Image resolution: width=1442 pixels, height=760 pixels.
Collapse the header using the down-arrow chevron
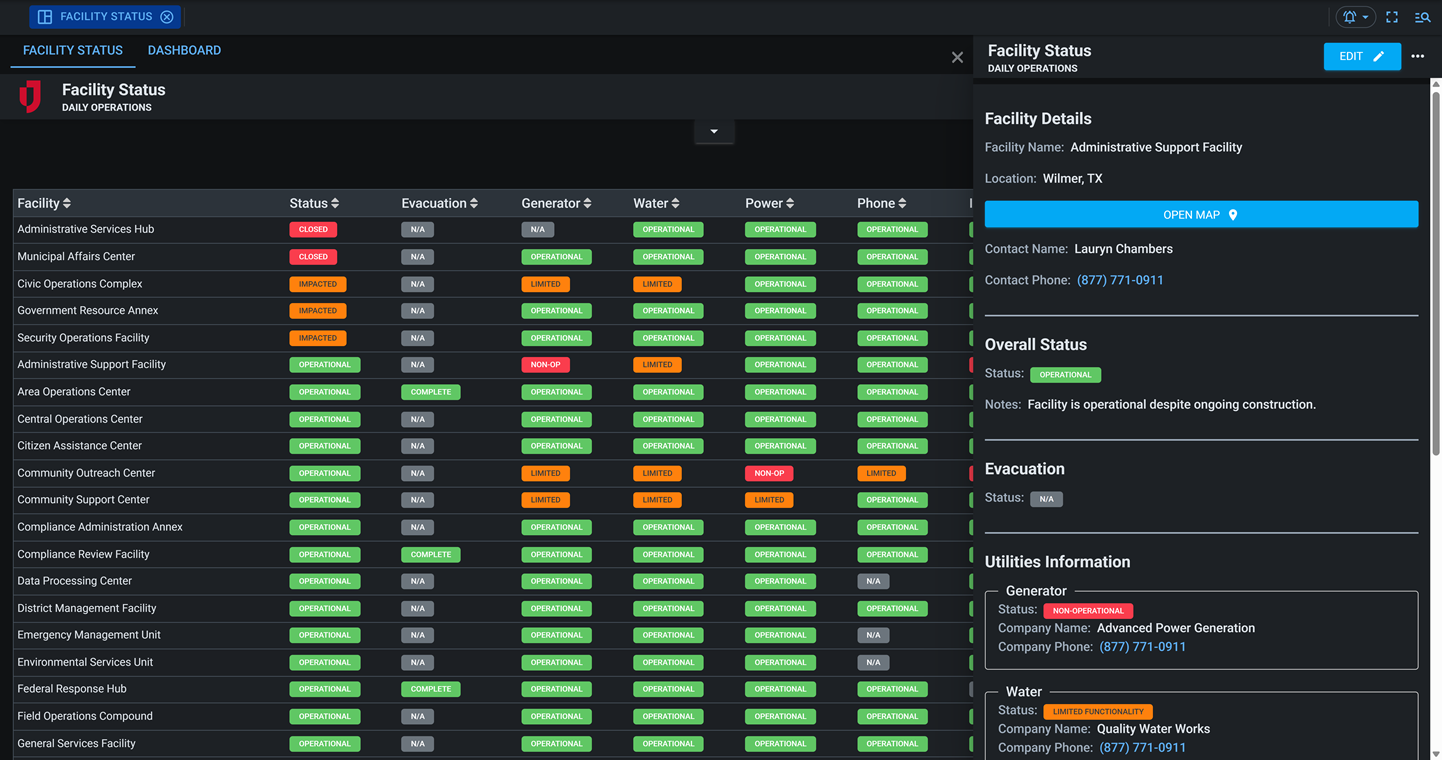[x=714, y=131]
